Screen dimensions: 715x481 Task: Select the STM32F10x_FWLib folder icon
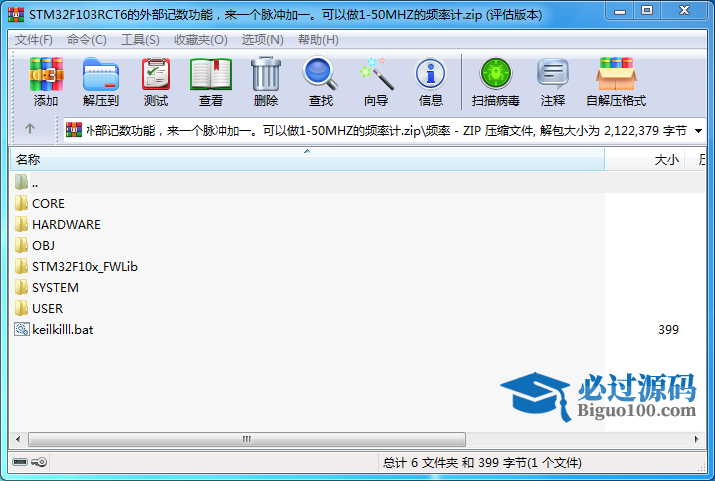(x=21, y=266)
